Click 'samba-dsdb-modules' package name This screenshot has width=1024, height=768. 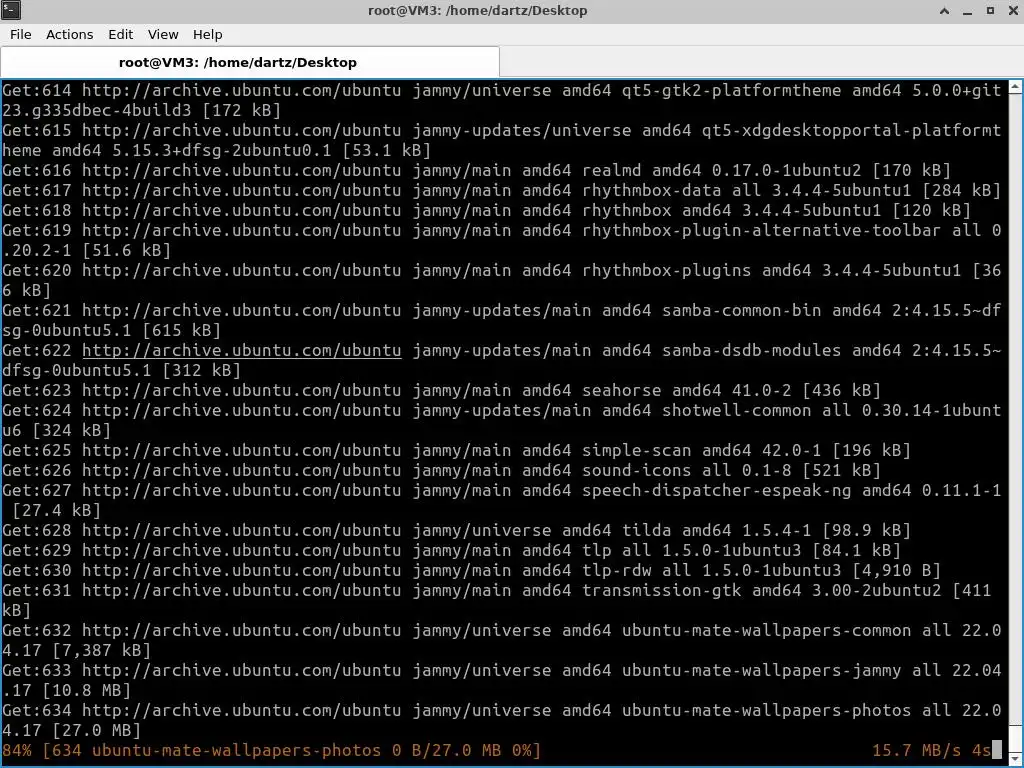[x=752, y=351]
